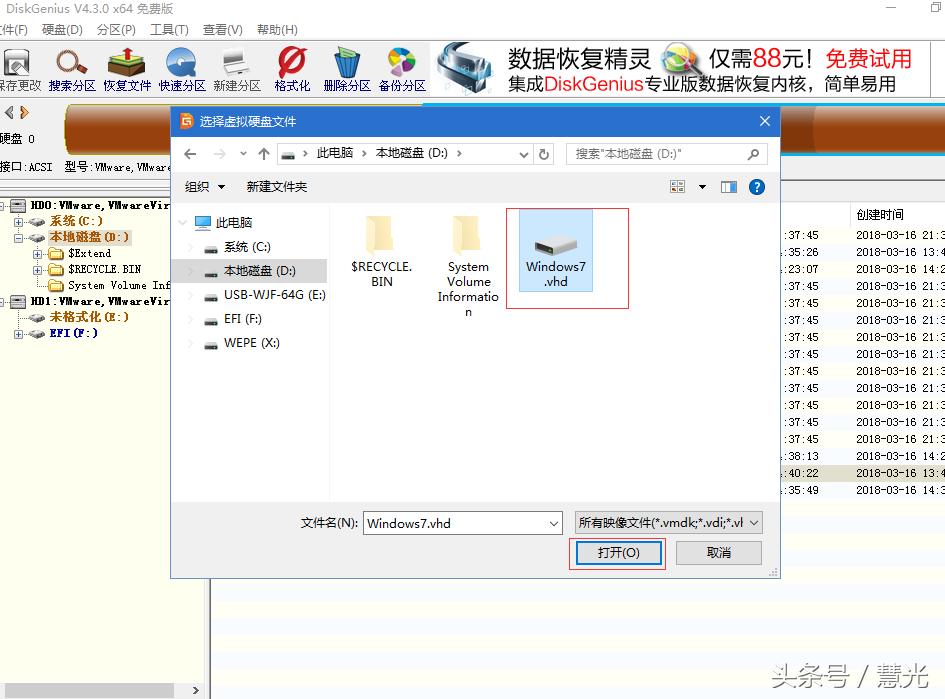Open the 恢复文件 file recovery tool
This screenshot has width=945, height=699.
pyautogui.click(x=125, y=67)
